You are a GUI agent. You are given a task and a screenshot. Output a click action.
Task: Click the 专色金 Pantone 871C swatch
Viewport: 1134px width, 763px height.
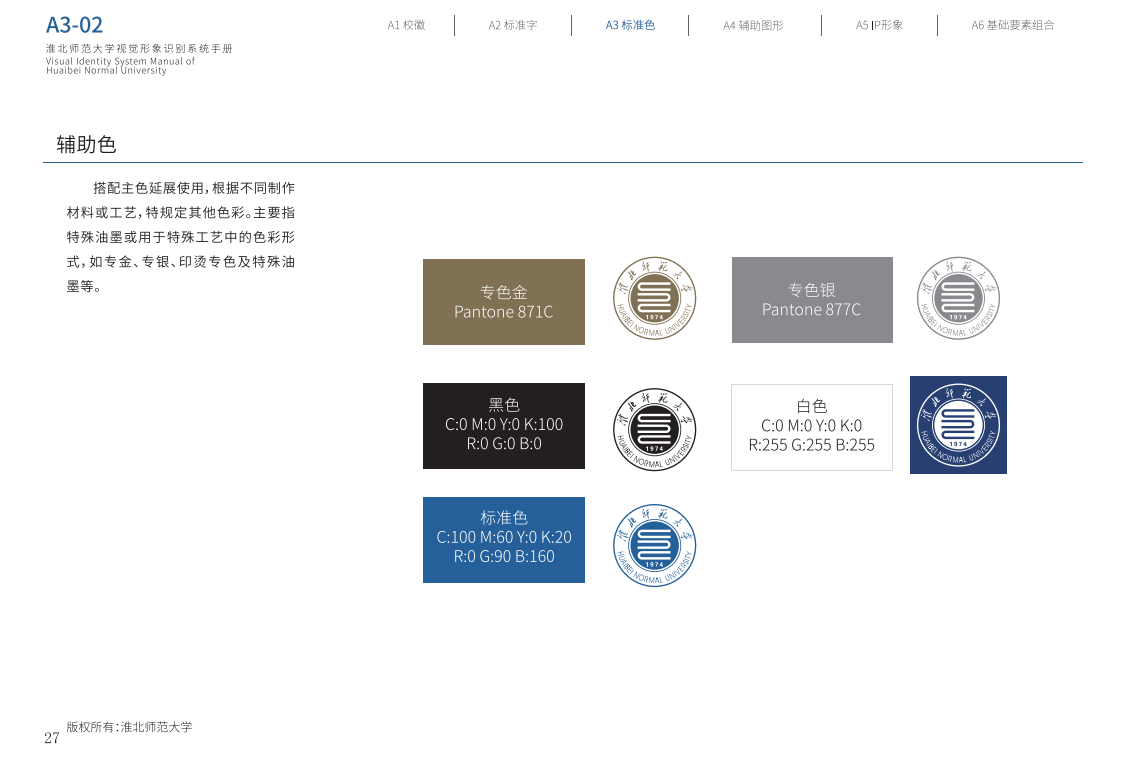coord(503,302)
